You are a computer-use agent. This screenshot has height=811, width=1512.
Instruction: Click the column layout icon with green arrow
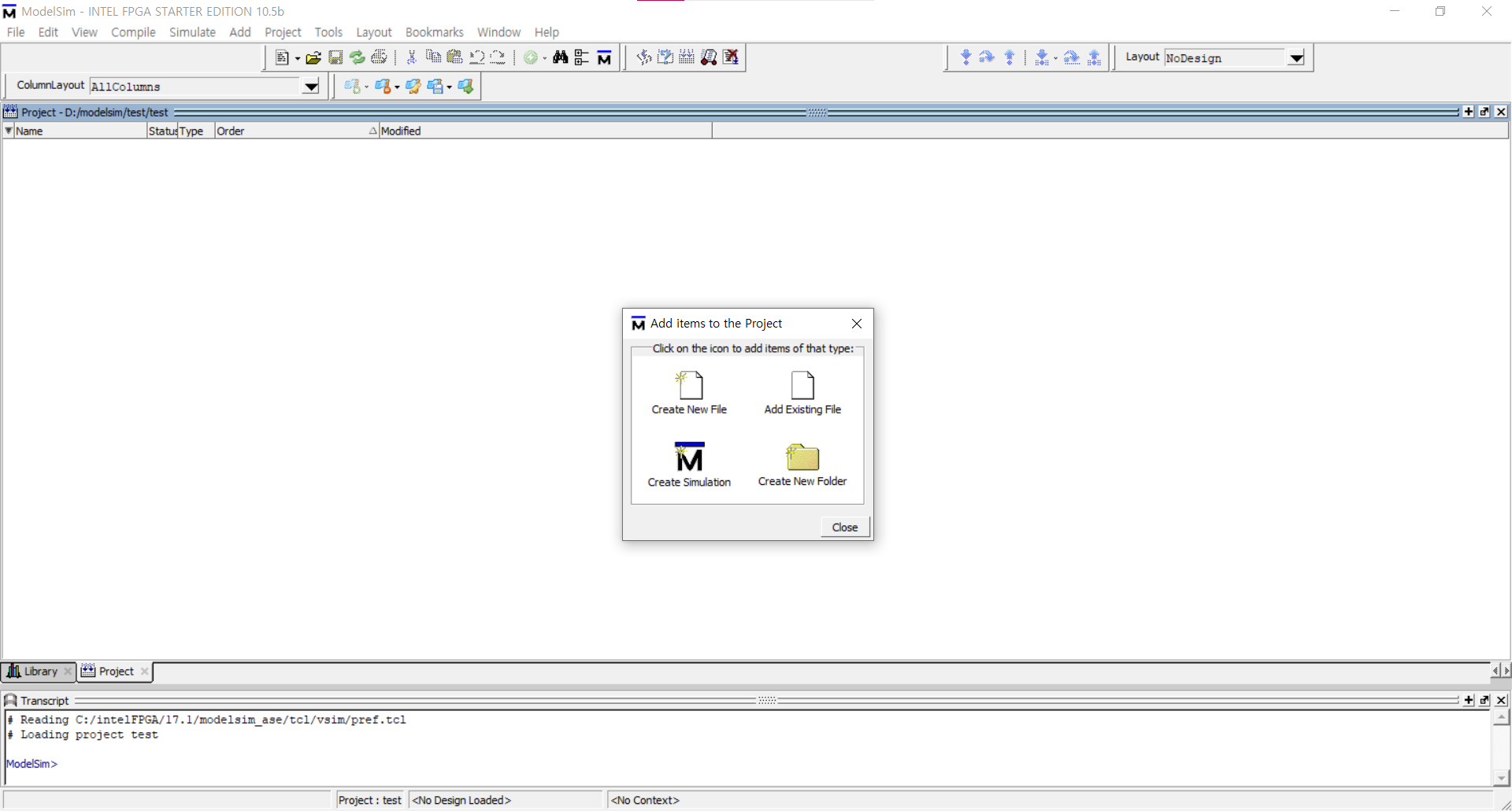click(466, 86)
